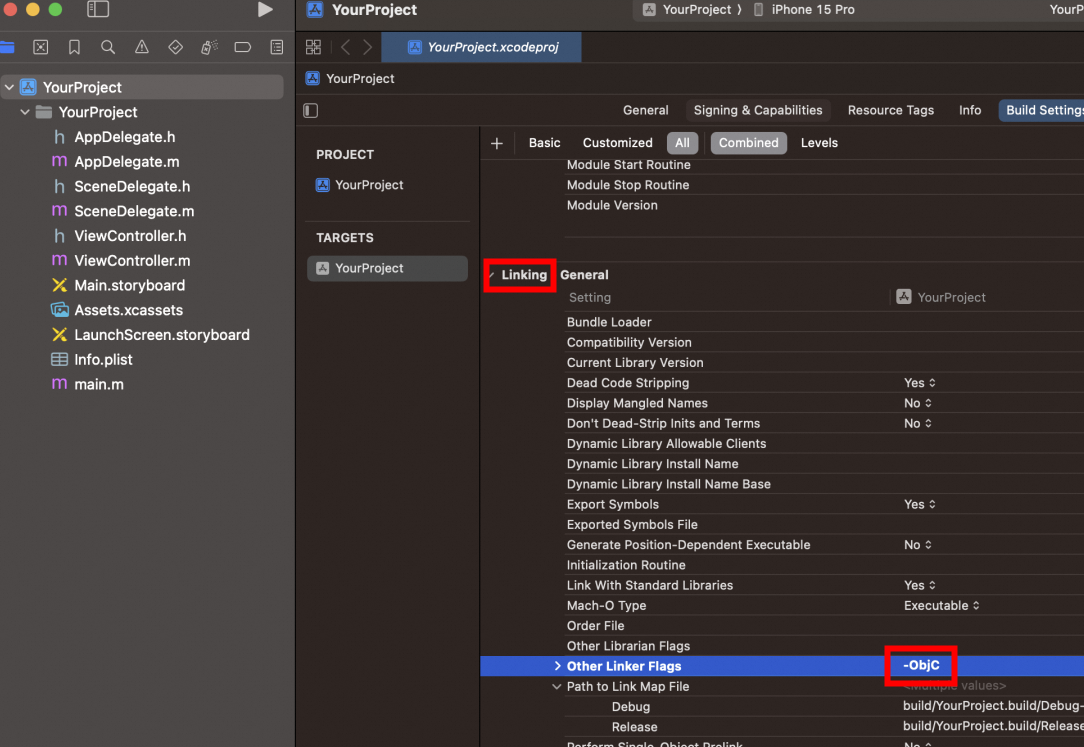Switch to Signing & Capabilities tab
1084x747 pixels.
coord(758,111)
